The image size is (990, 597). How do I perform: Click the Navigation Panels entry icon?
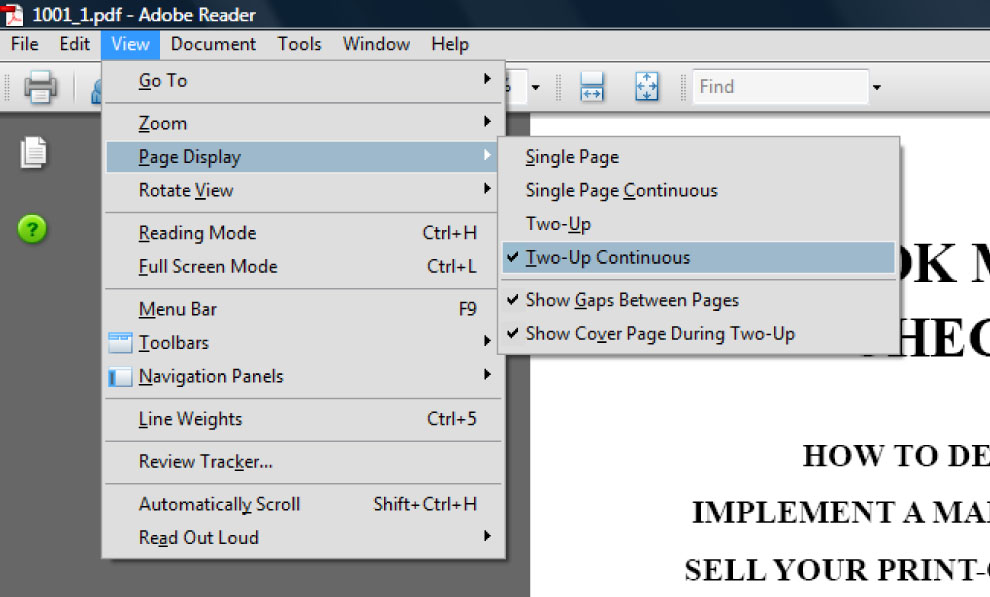(x=120, y=377)
